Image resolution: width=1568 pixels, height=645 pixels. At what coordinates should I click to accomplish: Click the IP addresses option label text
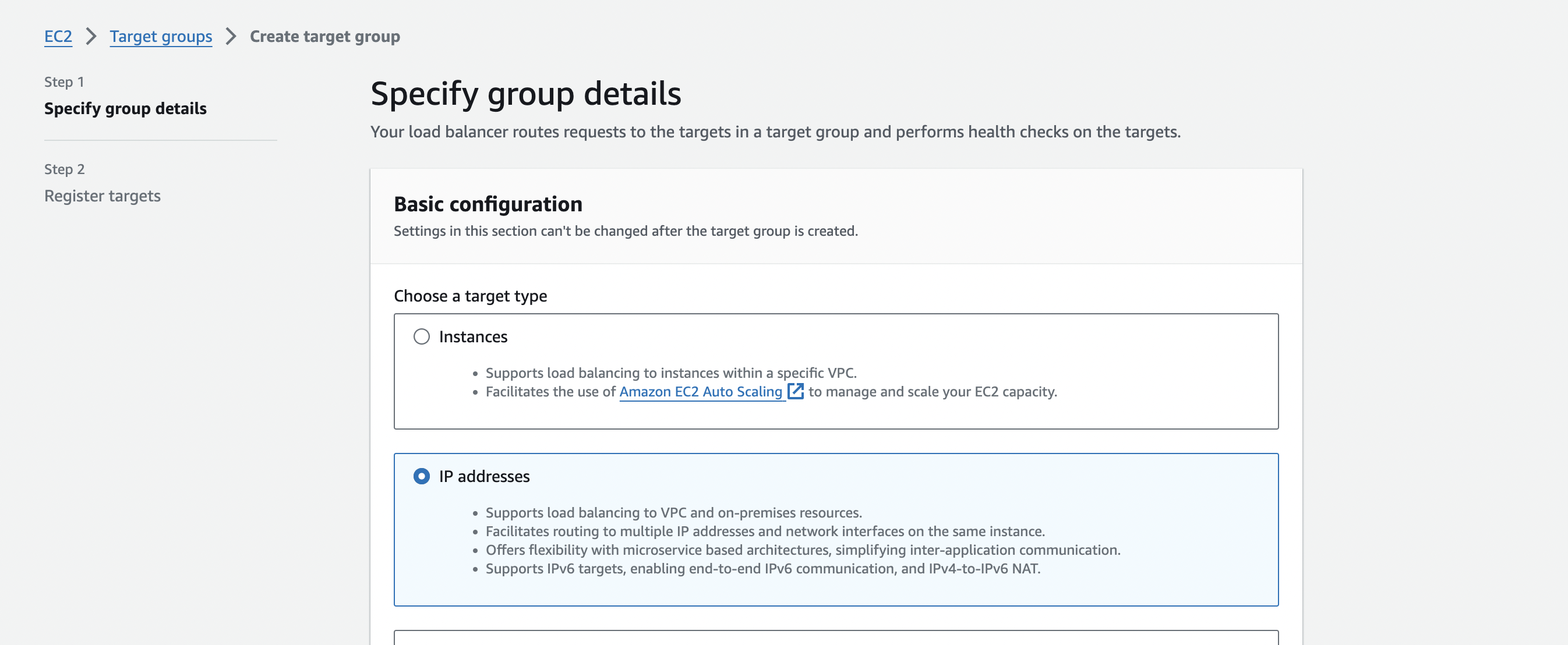coord(484,476)
